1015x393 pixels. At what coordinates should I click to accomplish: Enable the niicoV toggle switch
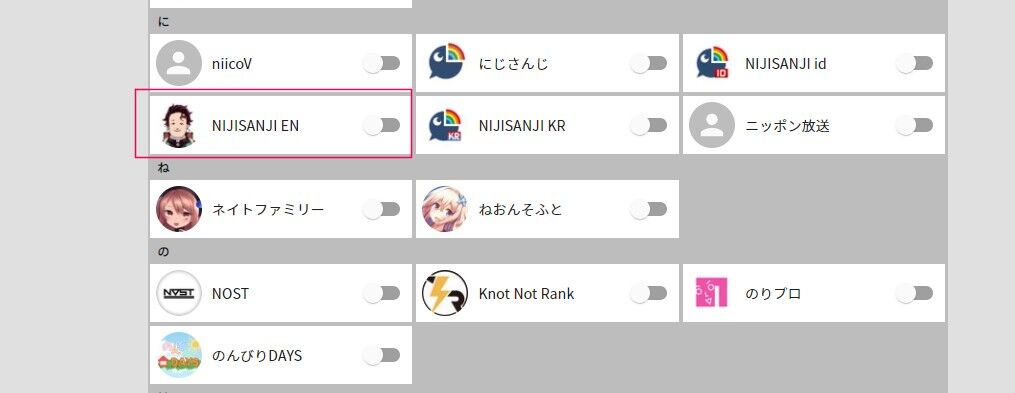381,63
